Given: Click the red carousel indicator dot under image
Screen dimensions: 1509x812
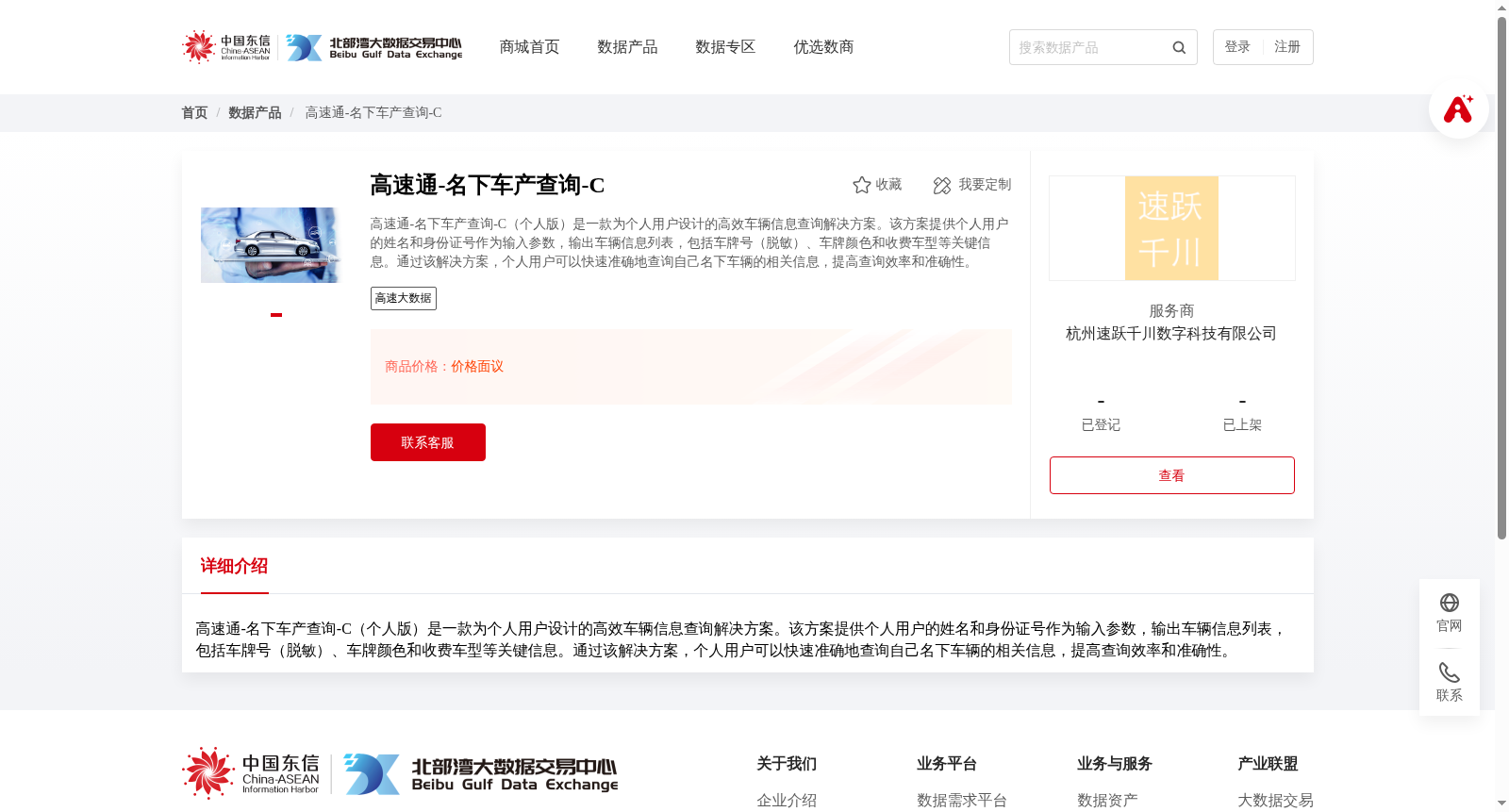Looking at the screenshot, I should 276,315.
